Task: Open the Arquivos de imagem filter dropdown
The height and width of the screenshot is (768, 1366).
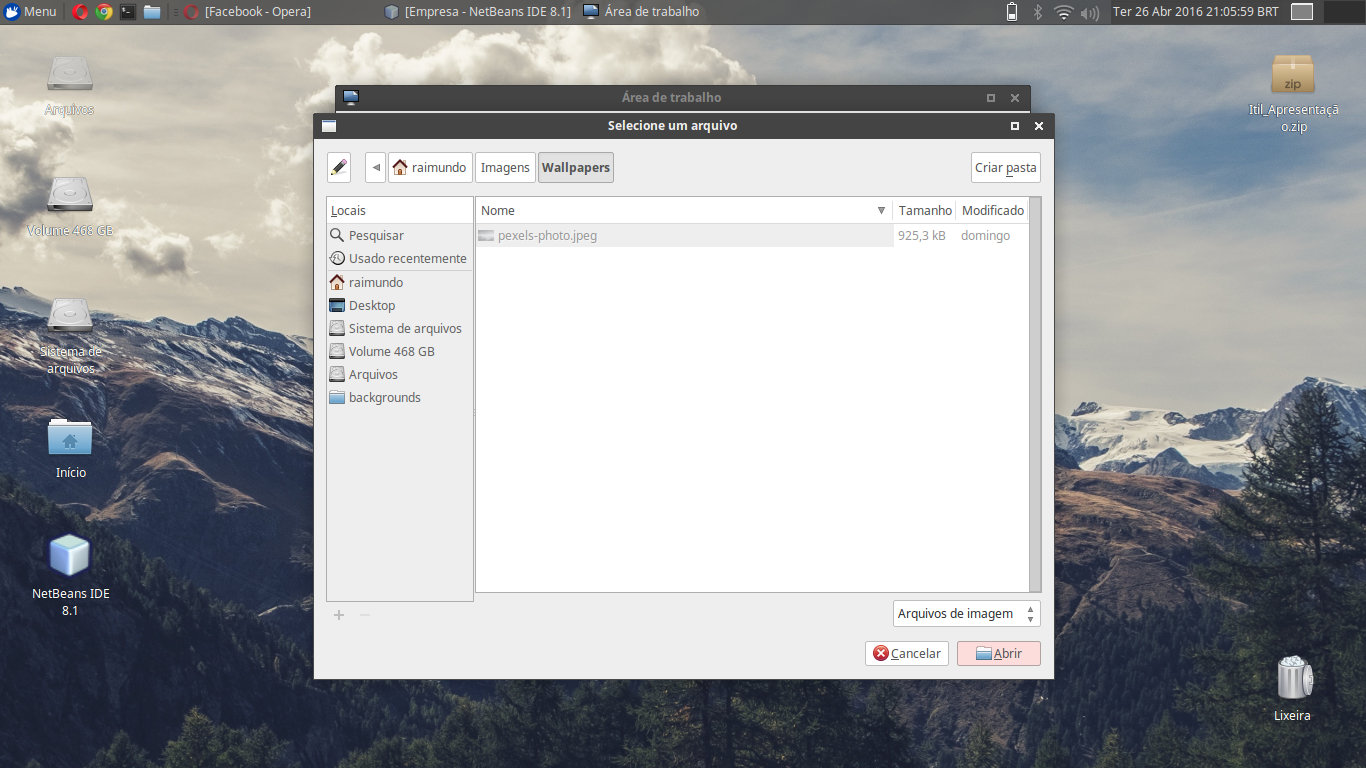Action: coord(966,614)
